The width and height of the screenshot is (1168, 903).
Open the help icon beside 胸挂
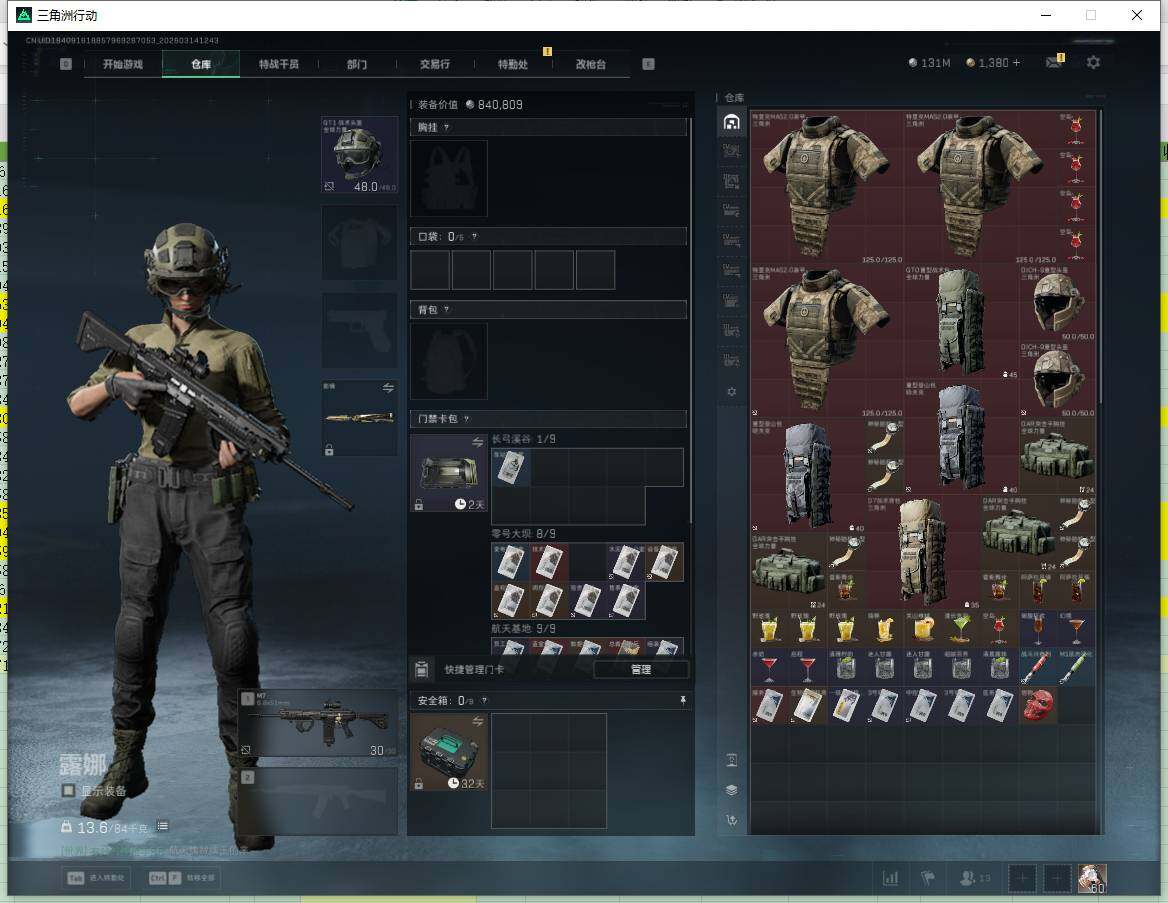click(446, 127)
